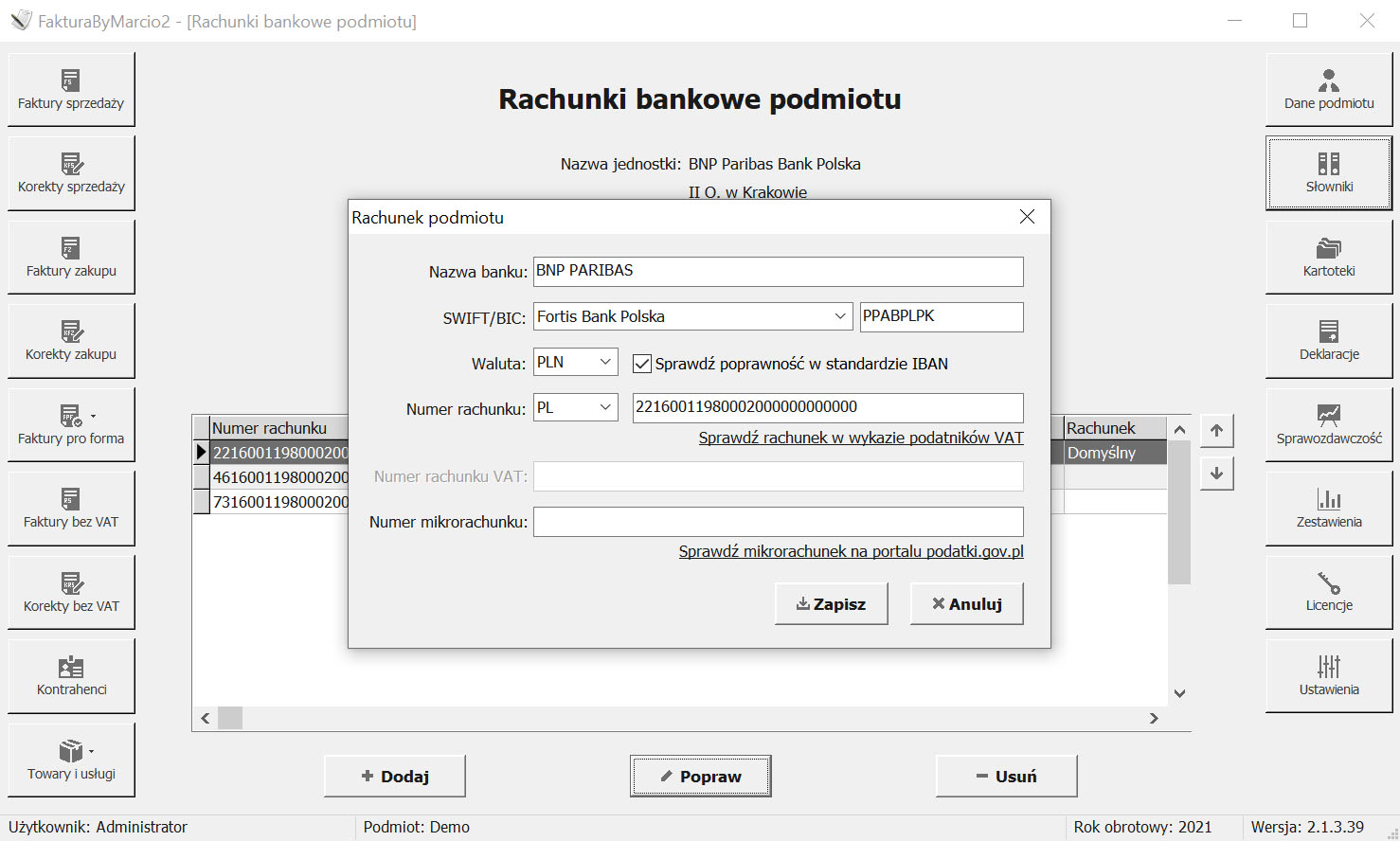Focus the Nazwa banku field
The image size is (1400, 841).
coord(778,271)
